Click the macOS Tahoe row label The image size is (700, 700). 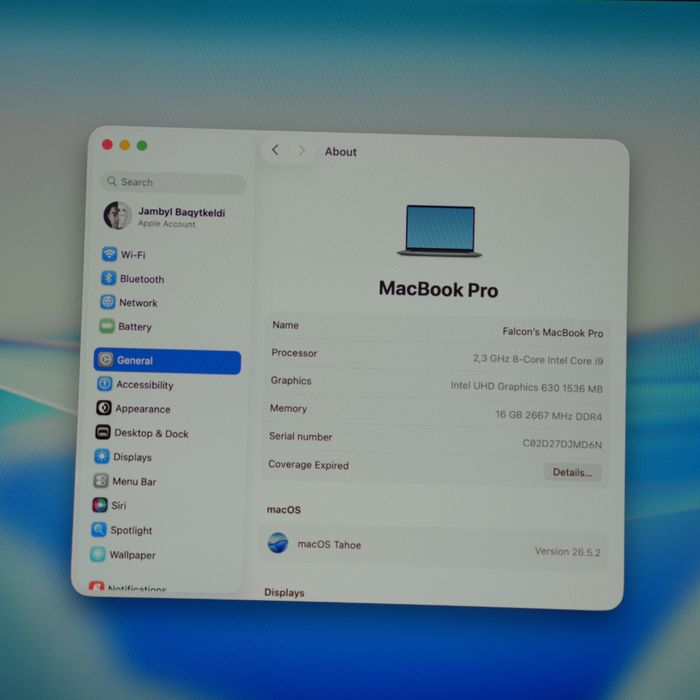tap(329, 545)
